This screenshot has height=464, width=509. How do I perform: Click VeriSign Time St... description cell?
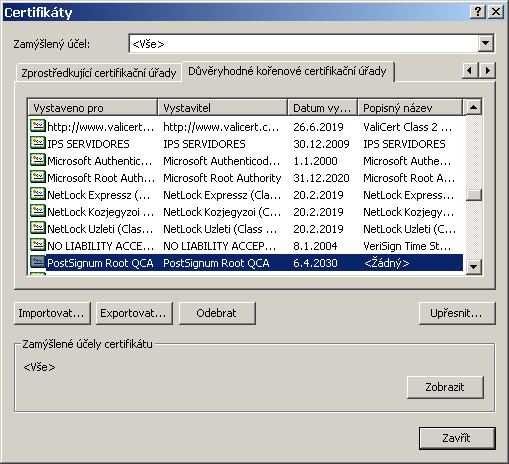(x=407, y=246)
